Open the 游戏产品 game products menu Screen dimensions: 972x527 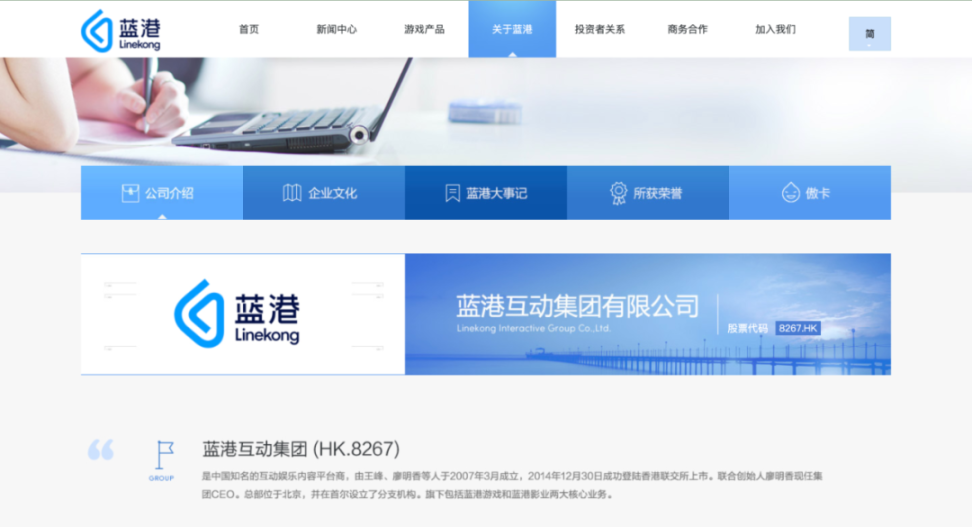(x=424, y=29)
